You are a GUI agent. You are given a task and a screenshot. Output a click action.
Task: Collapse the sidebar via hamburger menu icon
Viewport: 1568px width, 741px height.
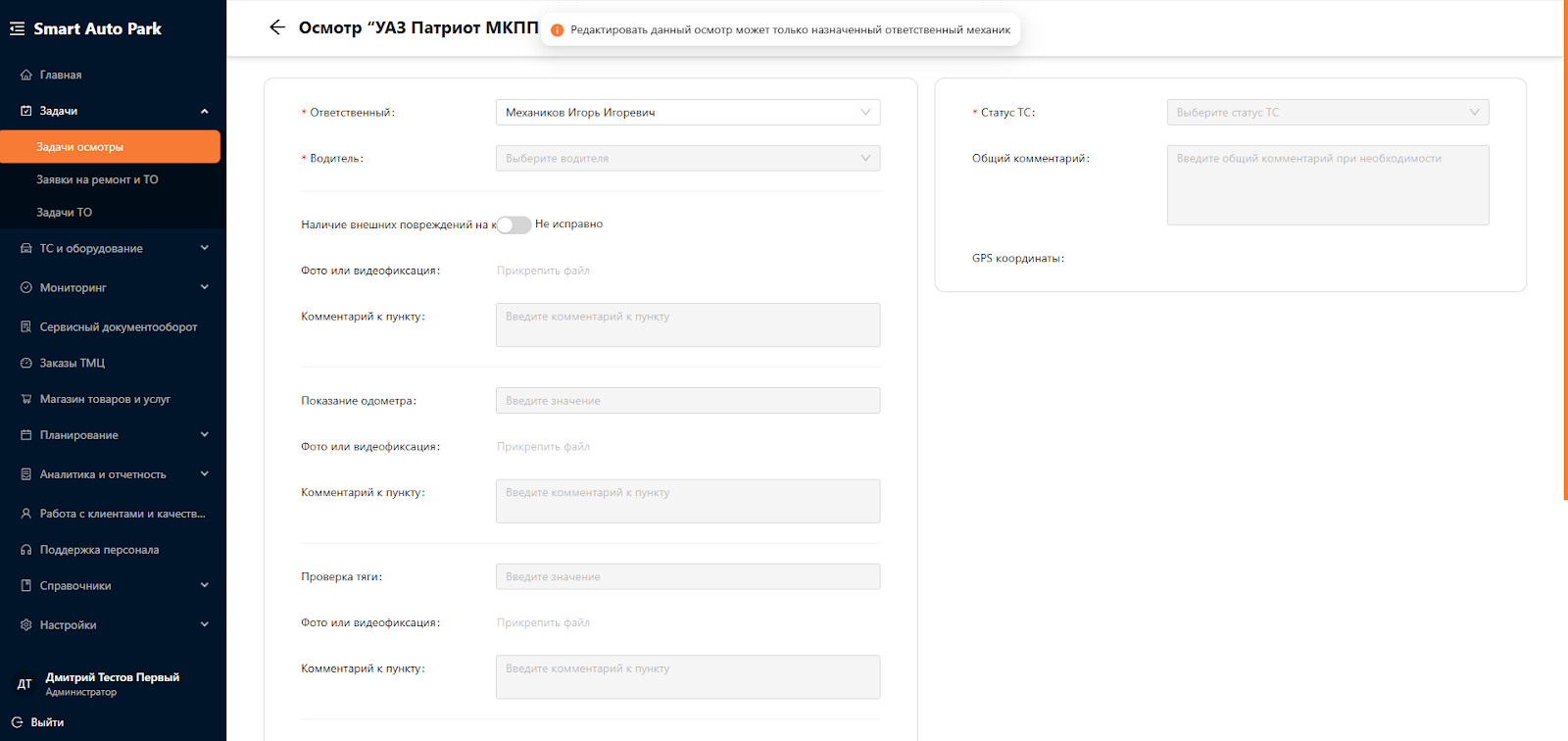[17, 28]
